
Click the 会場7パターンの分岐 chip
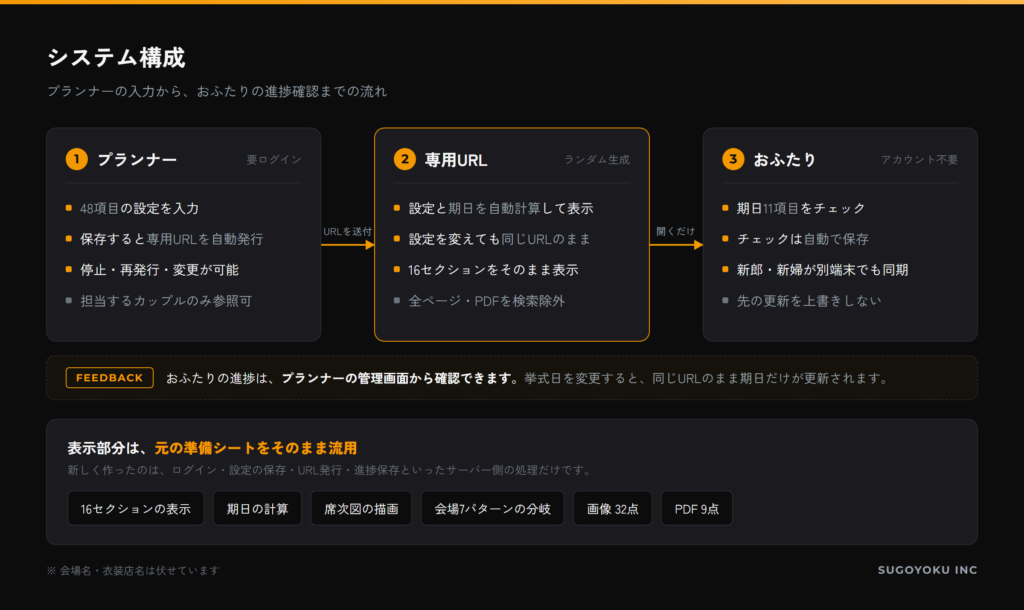(492, 508)
